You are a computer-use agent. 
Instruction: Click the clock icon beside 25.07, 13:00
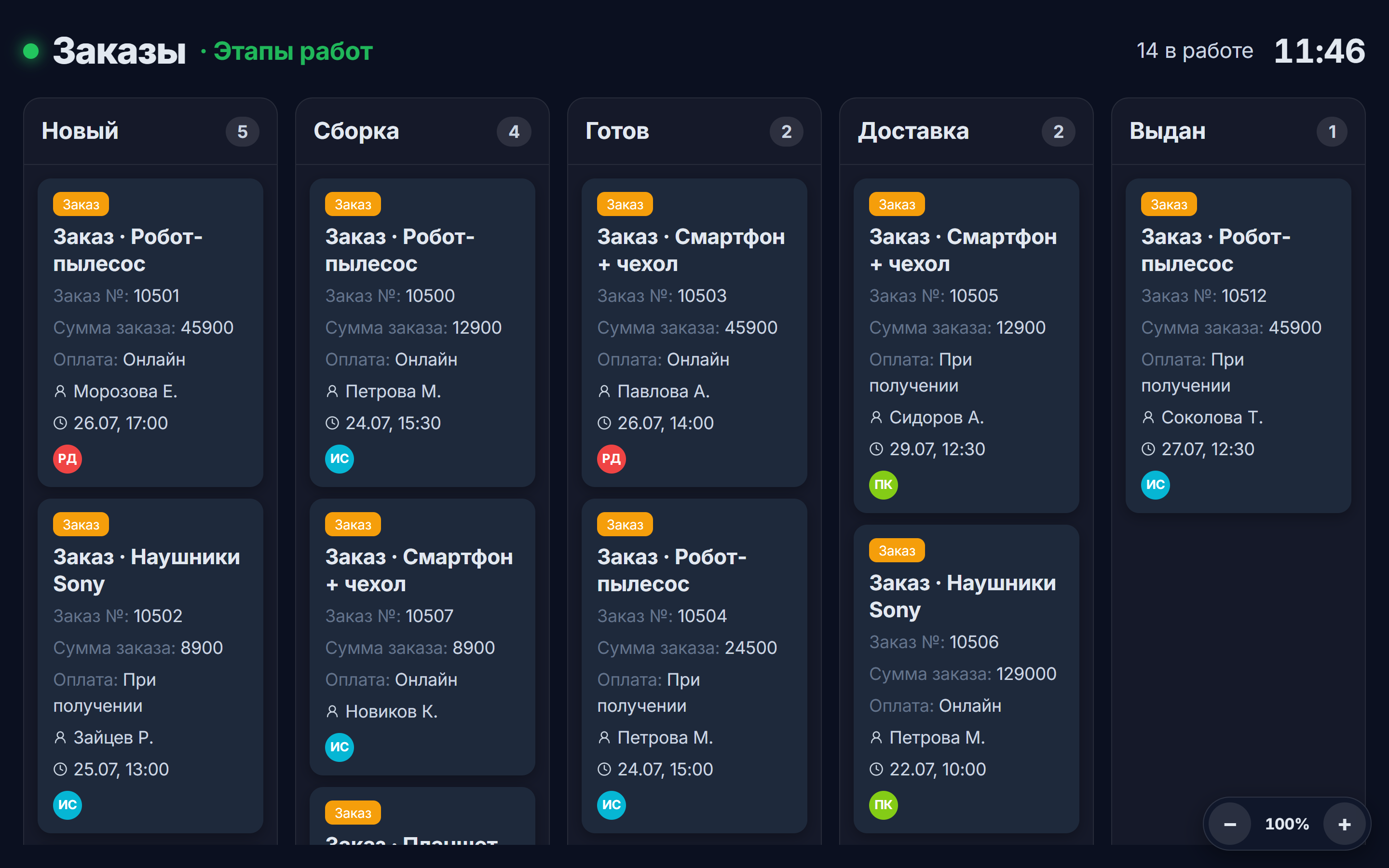(60, 769)
